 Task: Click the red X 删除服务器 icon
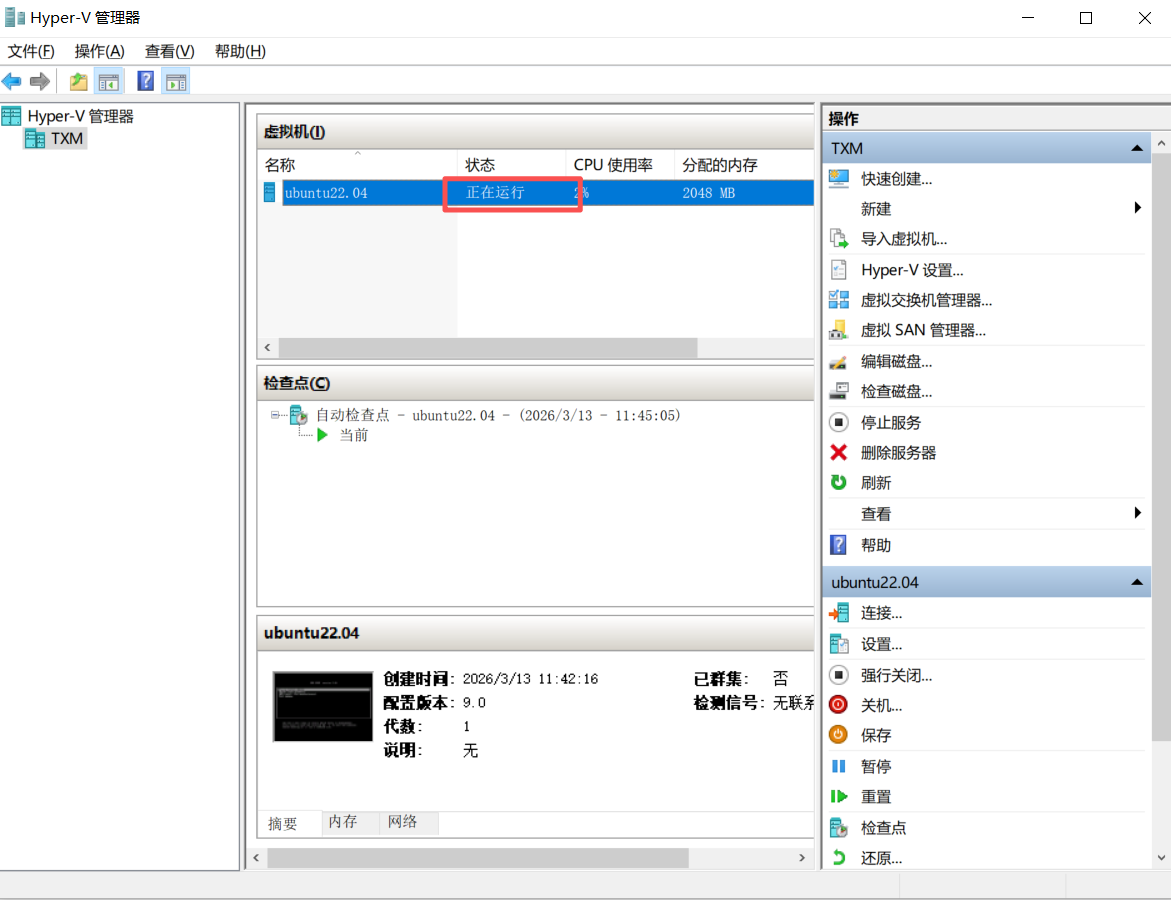tap(839, 453)
